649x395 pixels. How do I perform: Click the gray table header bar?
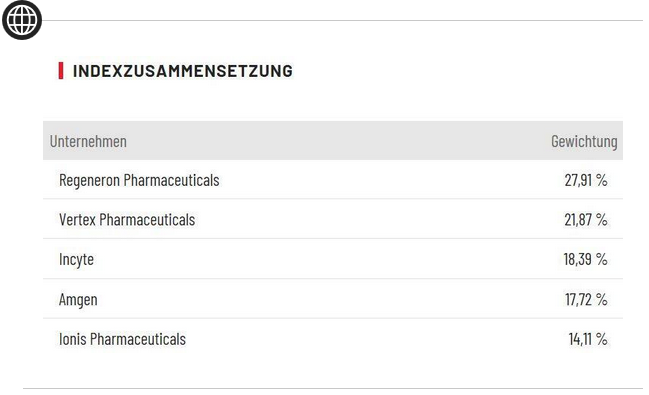(333, 141)
